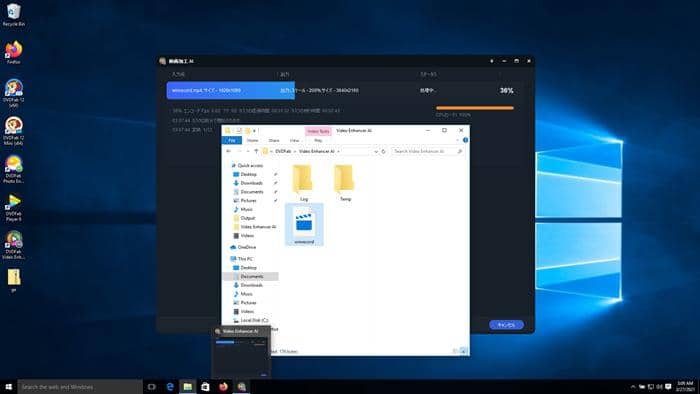
Task: Click the Video Enhancer AI taskbar preview thumbnail
Action: tap(241, 353)
